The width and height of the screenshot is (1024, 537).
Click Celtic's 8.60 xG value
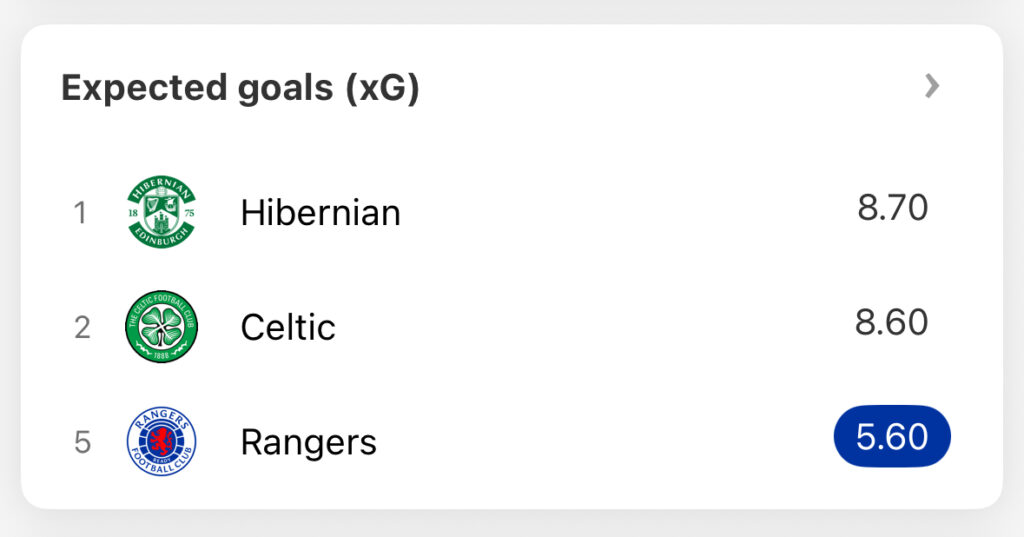891,322
